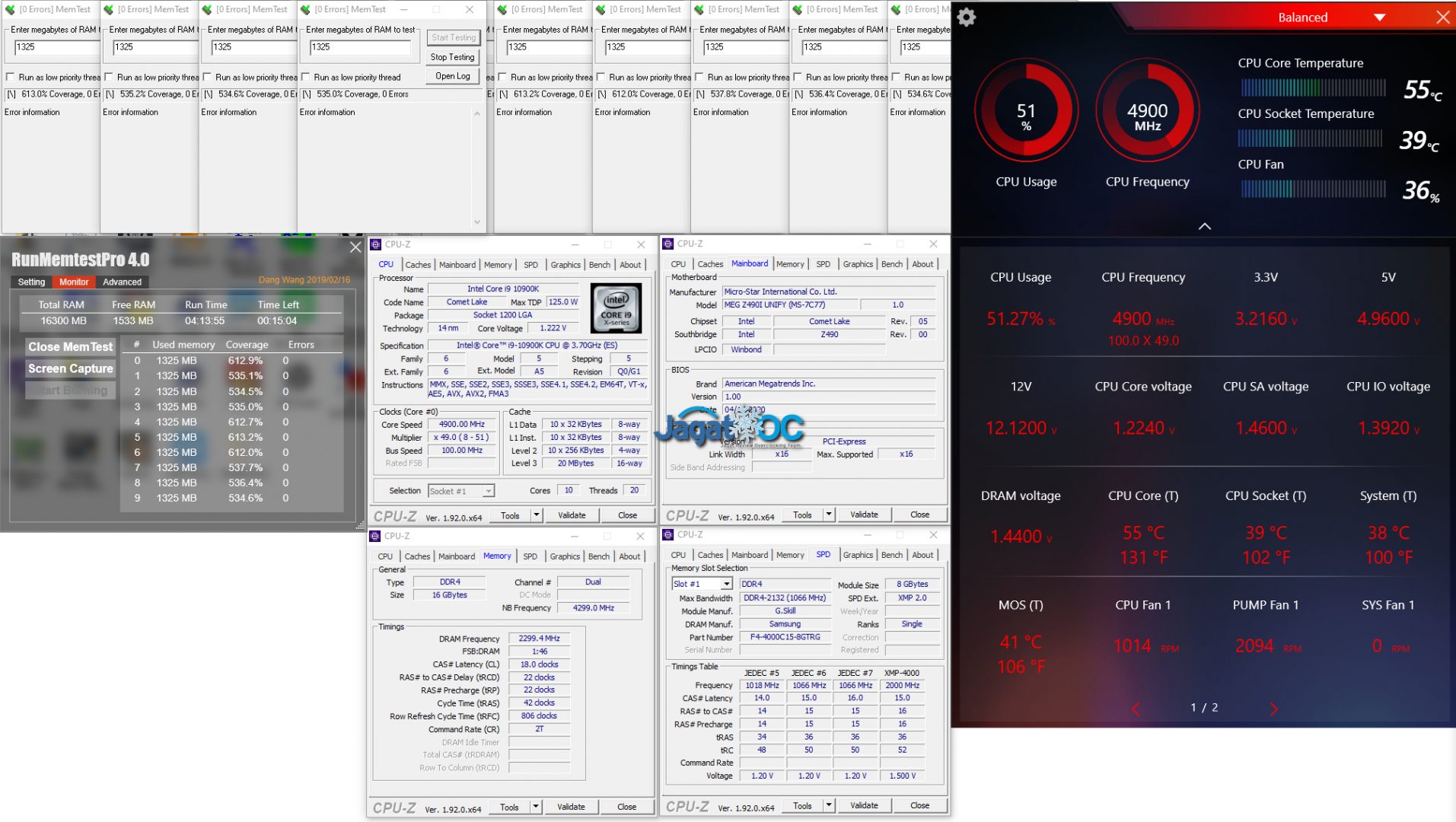Click the CPU Usage 51% gauge
The width and height of the screenshot is (1456, 822).
1026,111
